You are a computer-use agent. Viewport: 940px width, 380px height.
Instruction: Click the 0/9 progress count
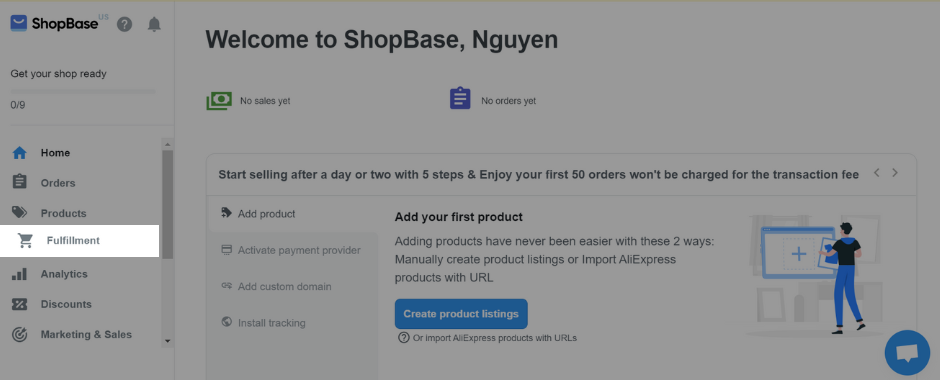[x=18, y=105]
